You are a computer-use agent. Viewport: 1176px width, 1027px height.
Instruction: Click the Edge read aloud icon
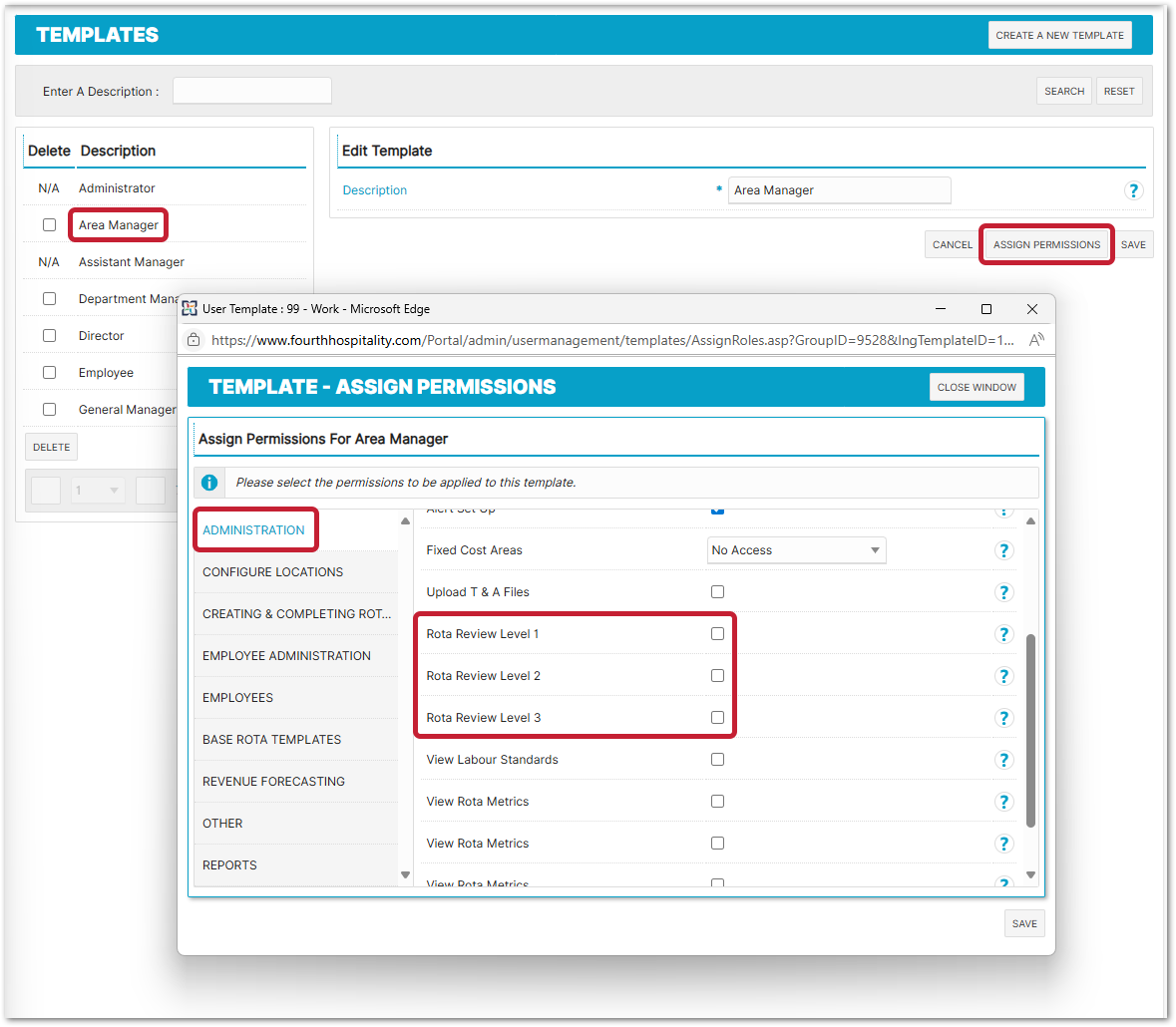click(1036, 340)
